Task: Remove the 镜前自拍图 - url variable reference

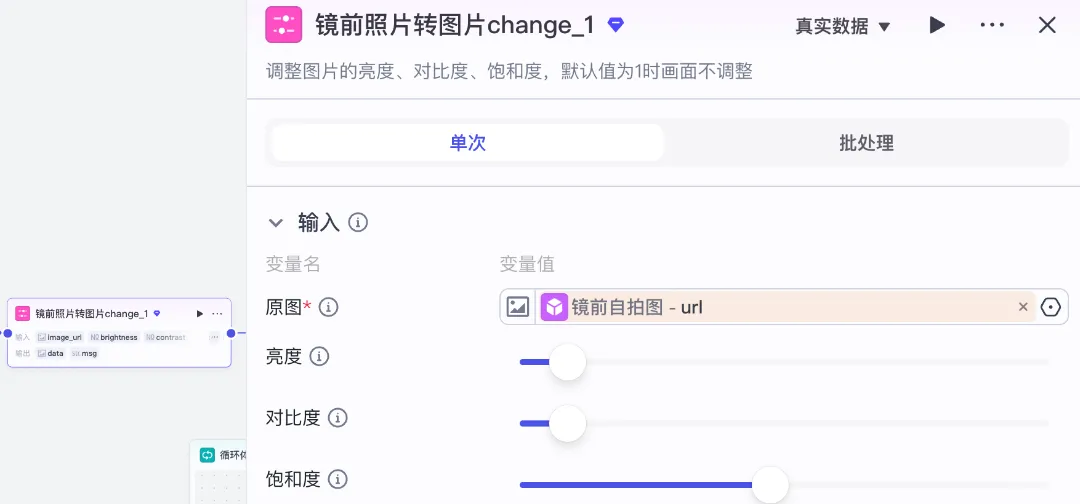Action: tap(1023, 307)
